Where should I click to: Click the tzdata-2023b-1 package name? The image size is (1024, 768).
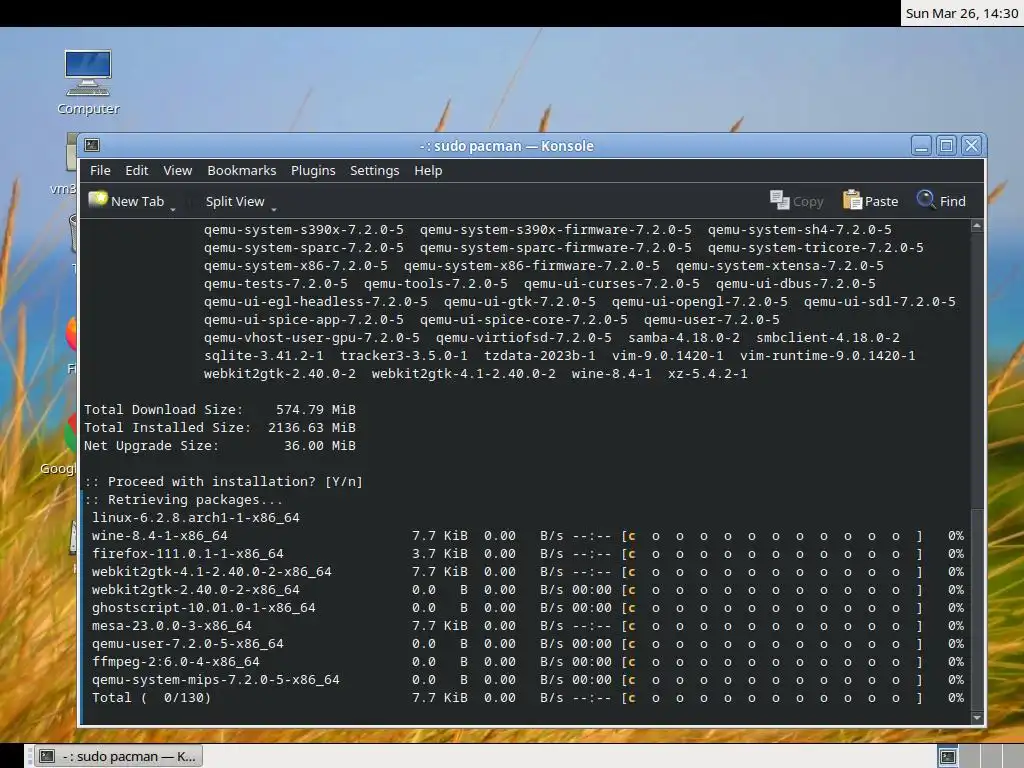point(539,356)
